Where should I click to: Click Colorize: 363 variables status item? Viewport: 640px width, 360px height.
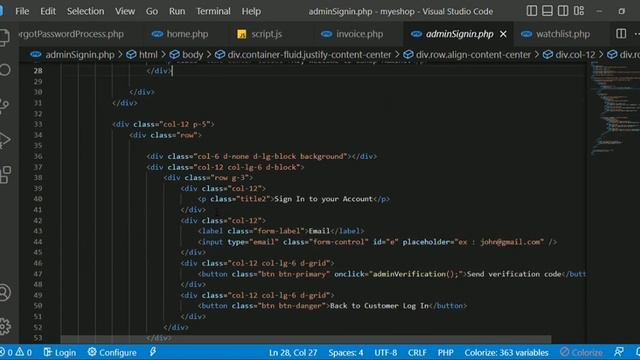506,352
